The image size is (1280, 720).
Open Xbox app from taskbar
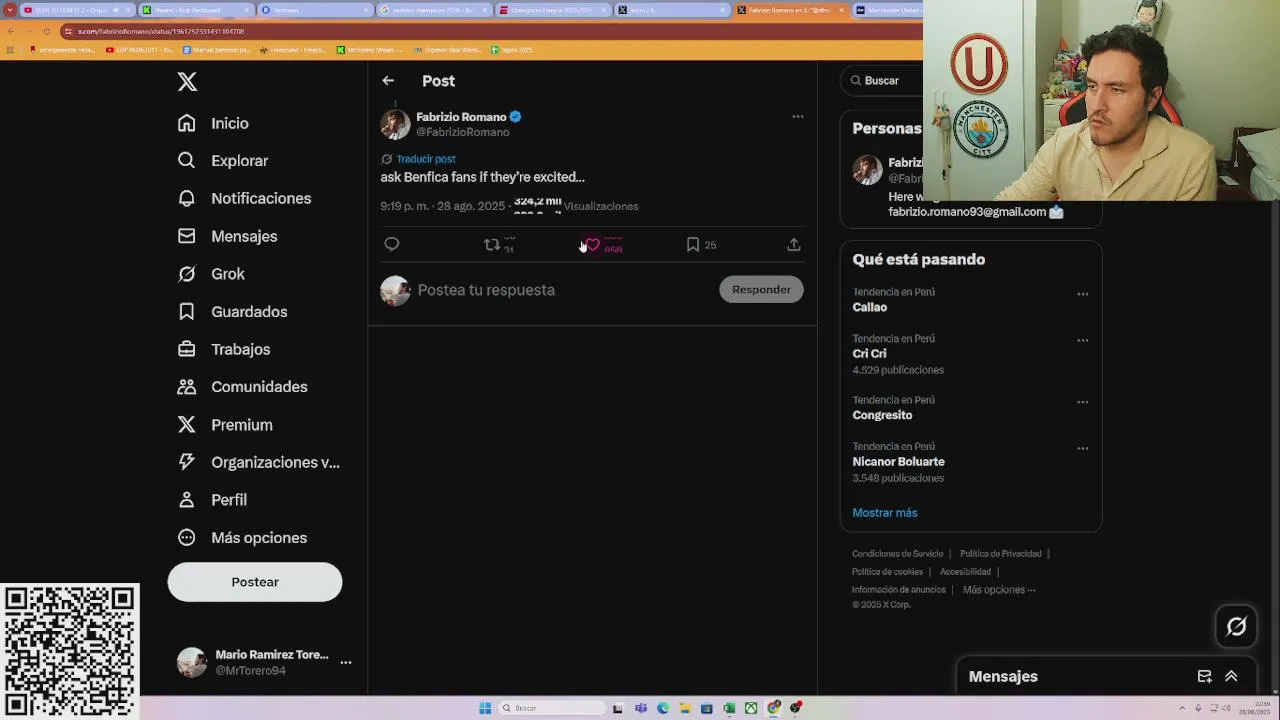751,708
